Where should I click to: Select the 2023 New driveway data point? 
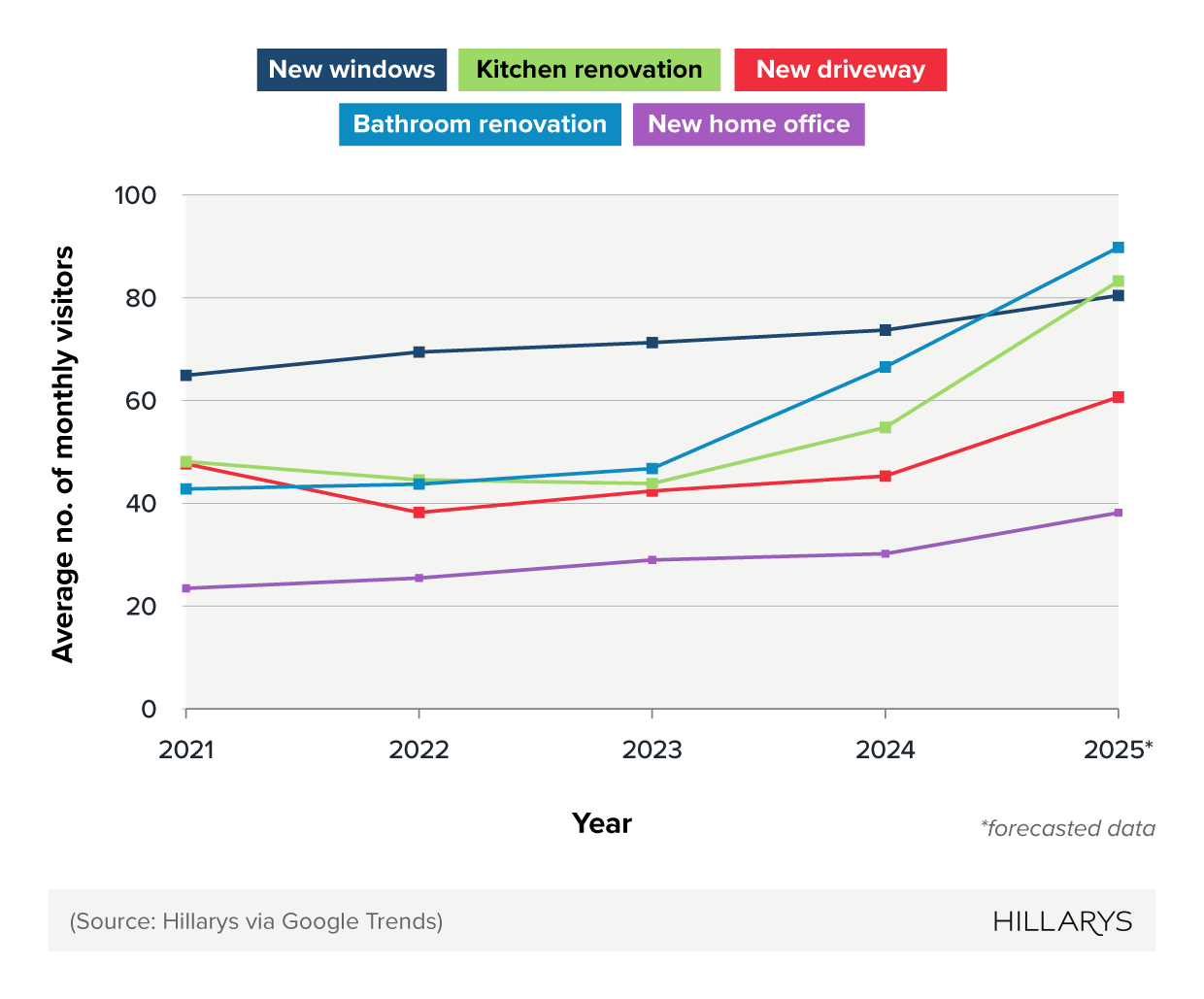653,490
